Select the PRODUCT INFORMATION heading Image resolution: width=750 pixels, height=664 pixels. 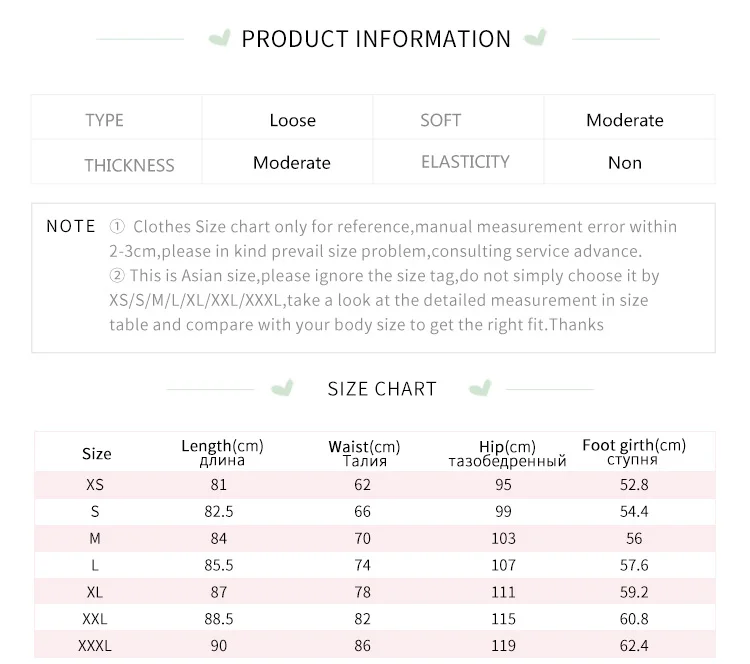[x=376, y=39]
